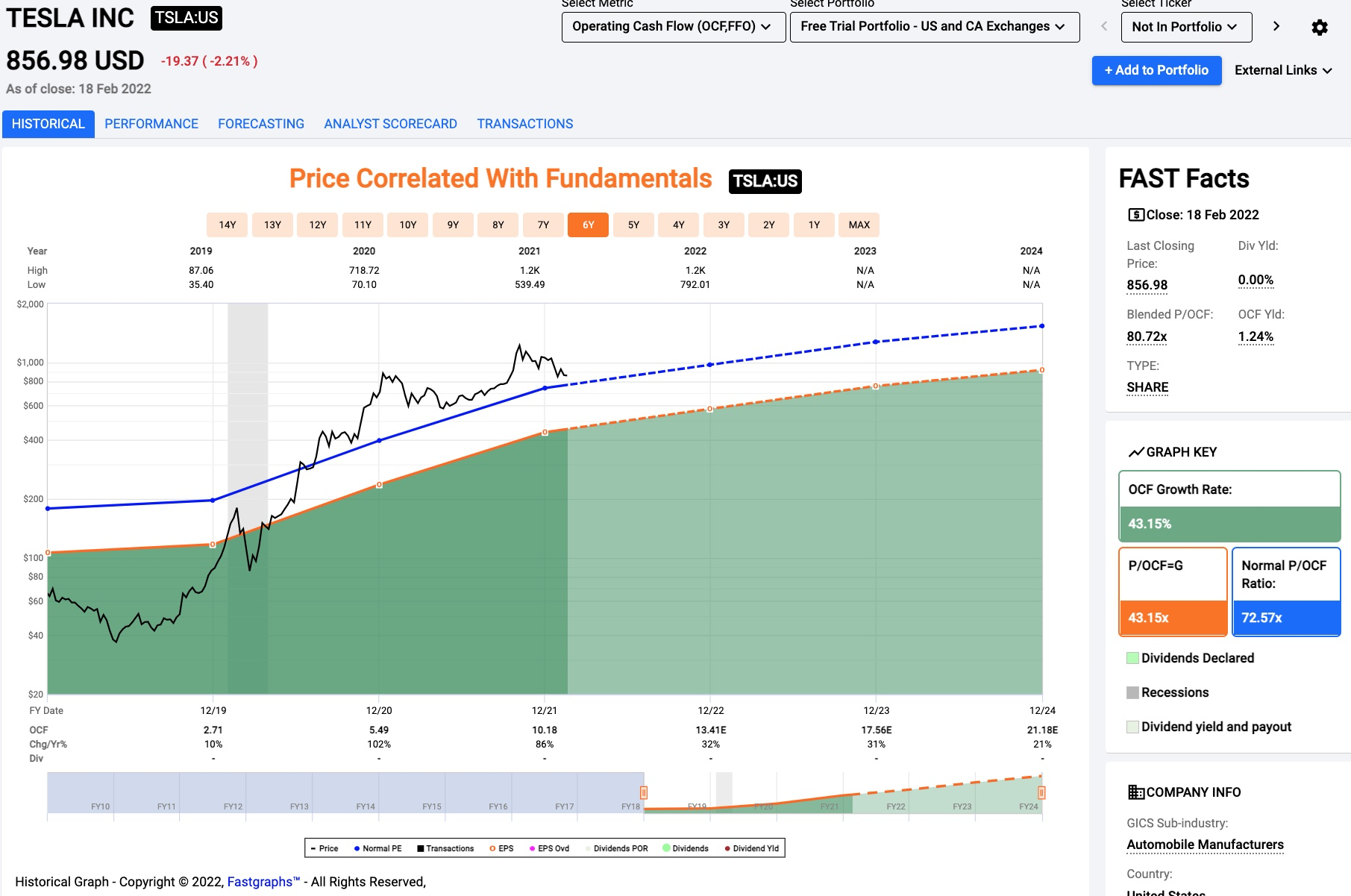This screenshot has width=1351, height=896.
Task: Select the 4Y time range
Action: click(x=679, y=225)
